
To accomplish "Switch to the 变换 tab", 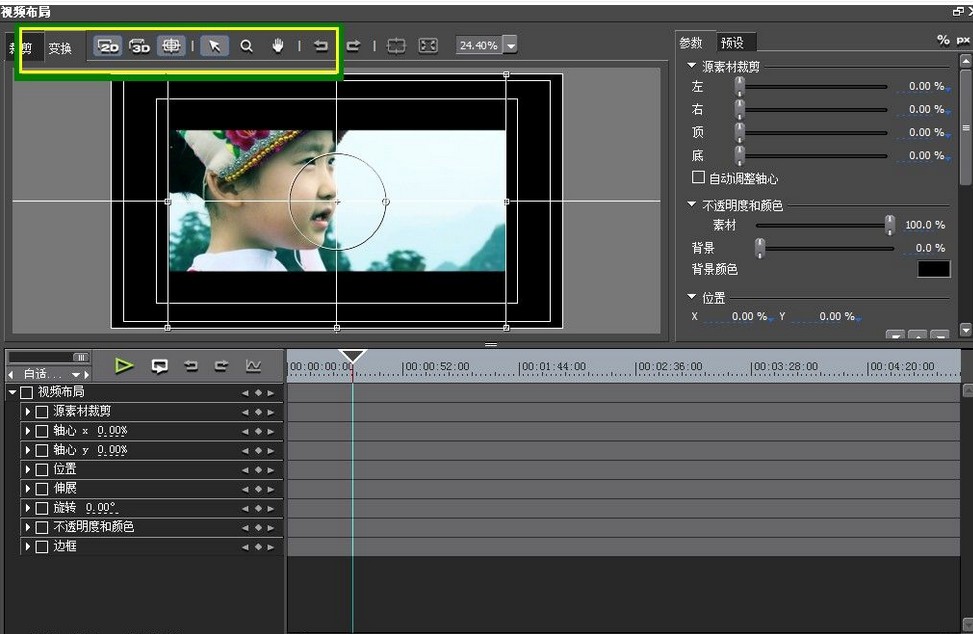I will tap(58, 46).
